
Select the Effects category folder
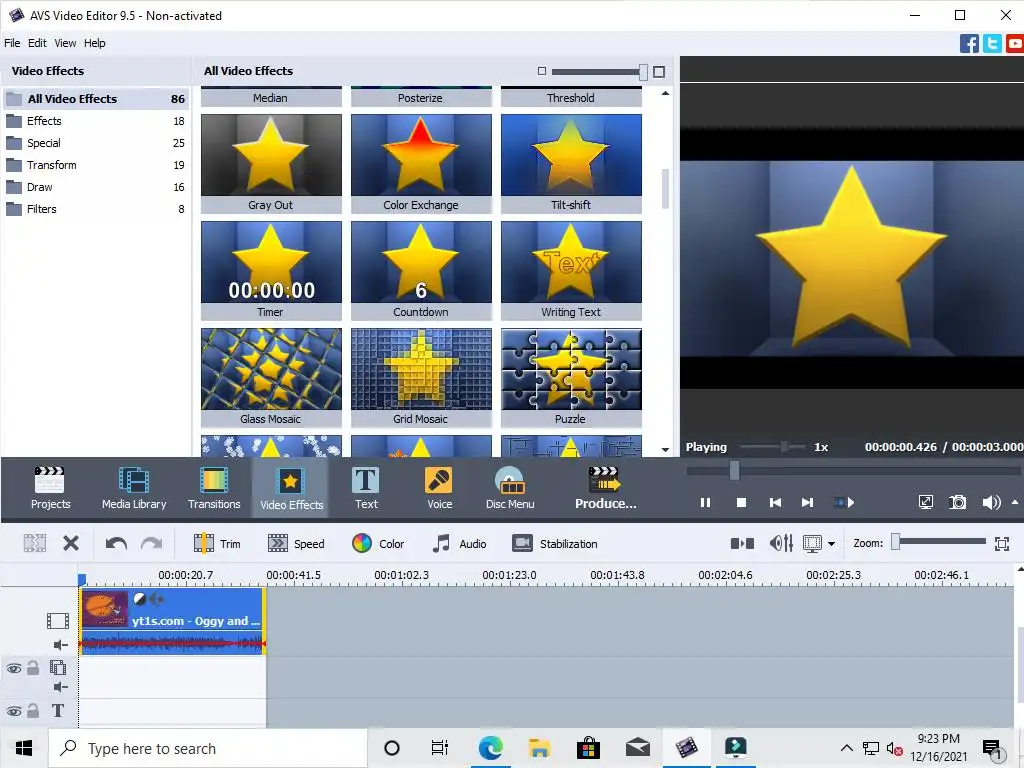point(96,121)
